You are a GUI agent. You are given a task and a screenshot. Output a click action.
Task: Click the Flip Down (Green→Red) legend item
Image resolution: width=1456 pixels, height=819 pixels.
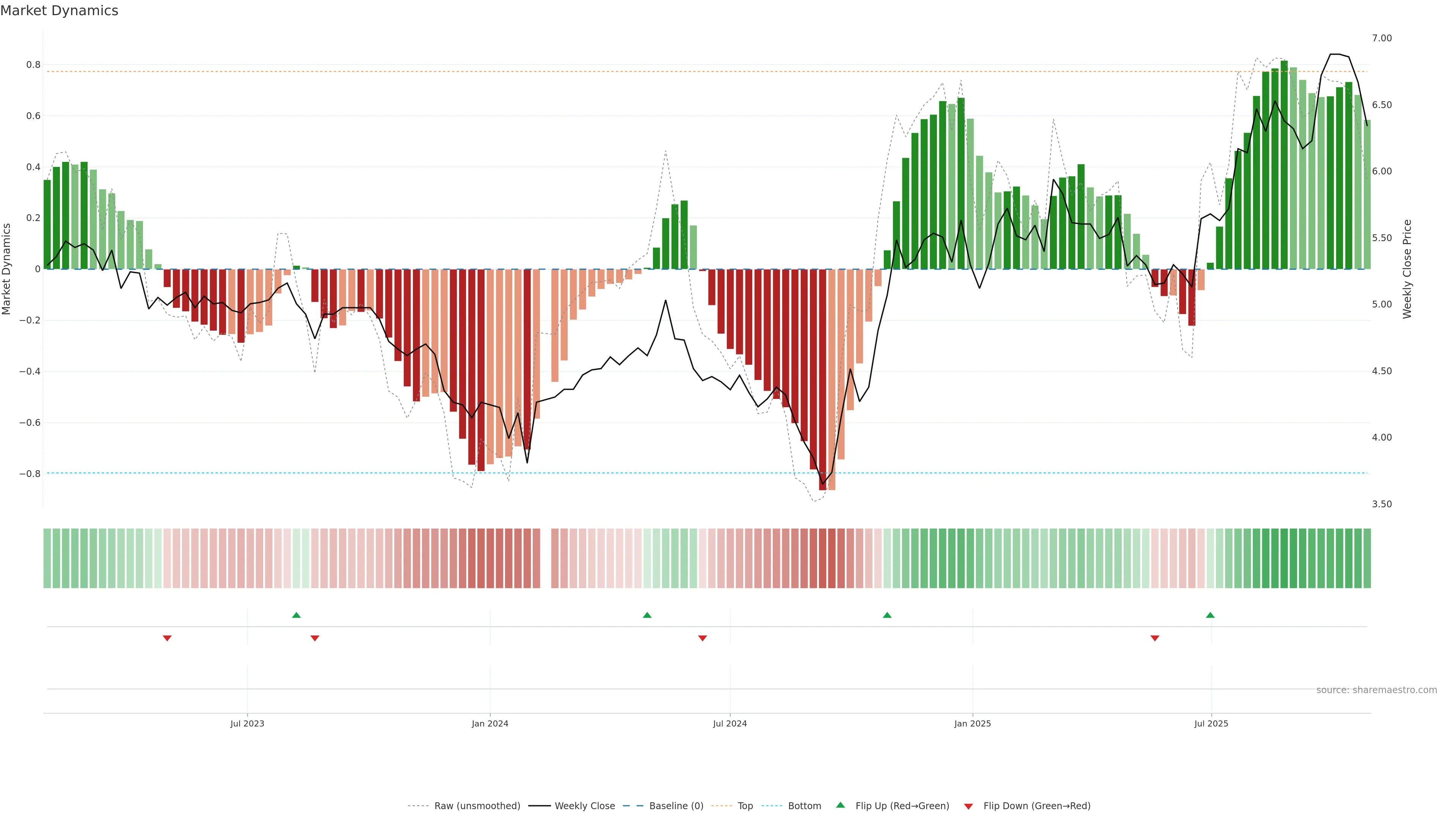coord(1037,806)
